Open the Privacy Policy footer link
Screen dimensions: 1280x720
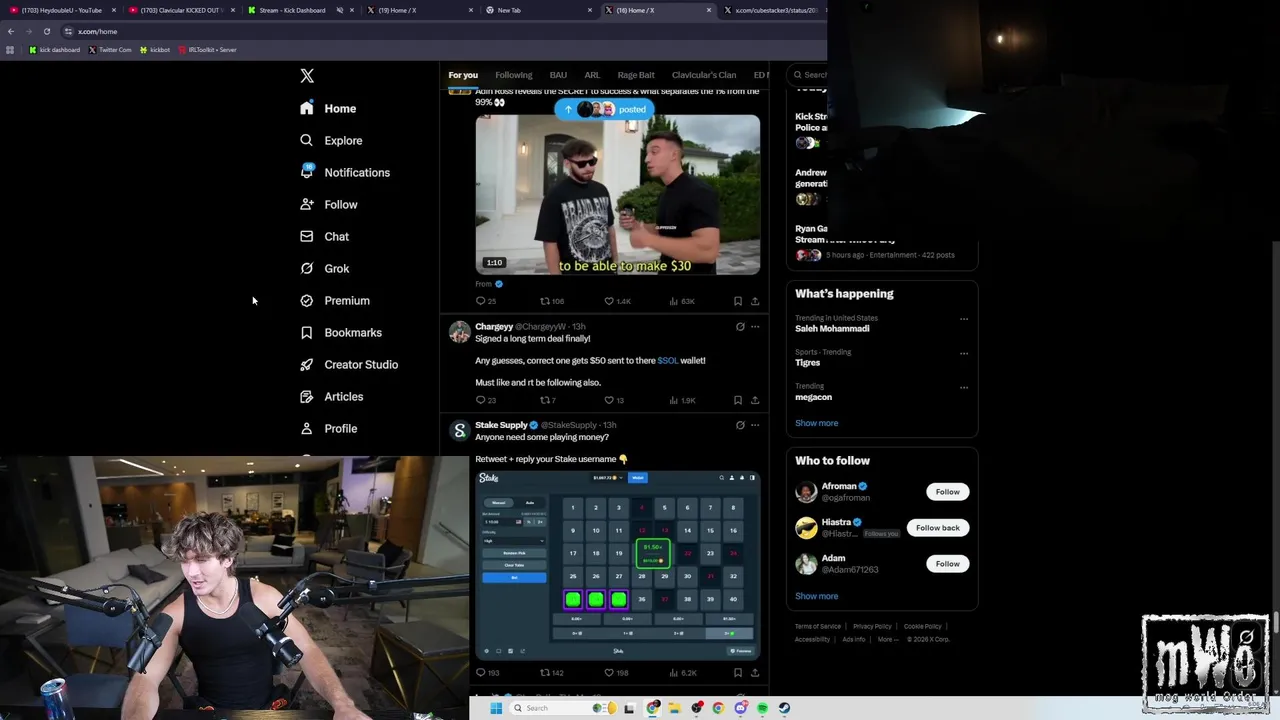872,627
